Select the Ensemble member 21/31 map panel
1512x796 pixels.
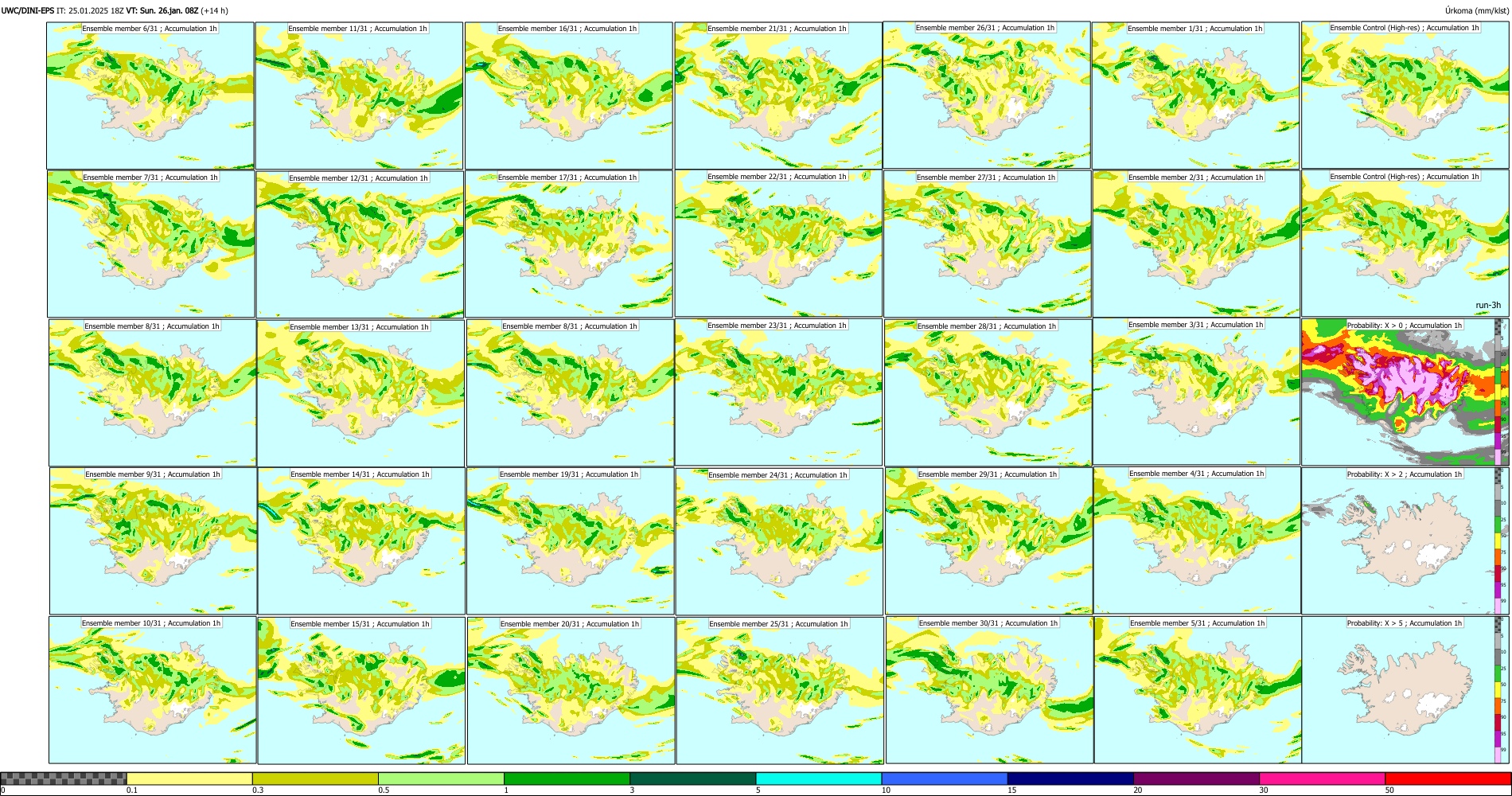(778, 96)
